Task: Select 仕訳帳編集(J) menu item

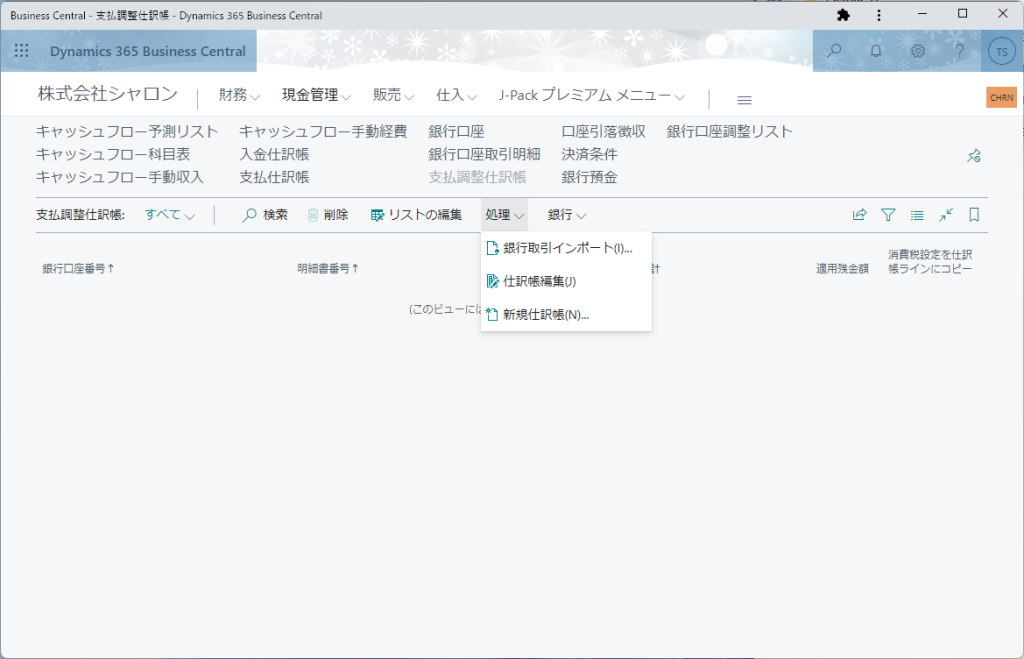Action: [566, 281]
